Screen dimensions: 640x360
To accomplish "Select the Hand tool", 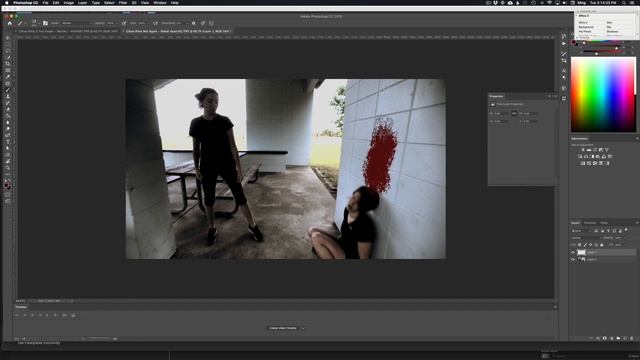I will 8,161.
